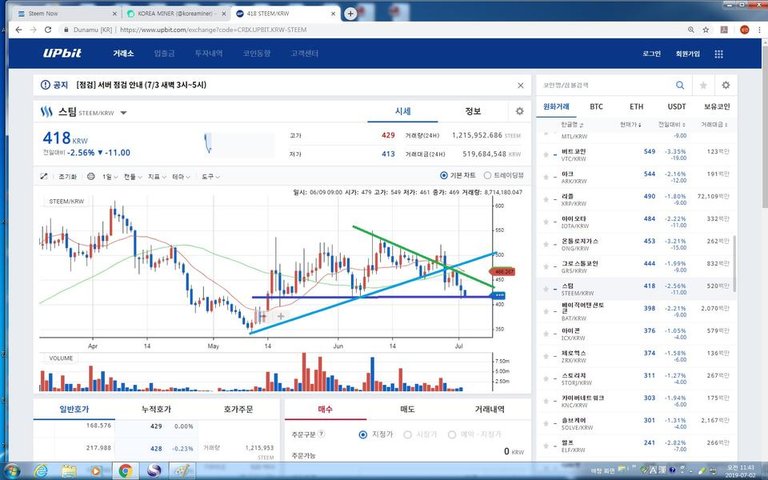Select the 스토리지 STORJ/KRW row
The height and width of the screenshot is (480, 768).
pos(635,379)
